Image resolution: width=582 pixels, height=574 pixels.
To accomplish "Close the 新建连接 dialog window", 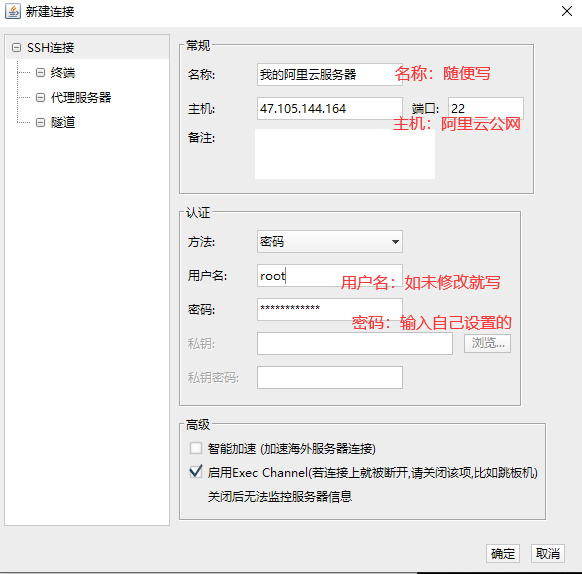I will point(566,11).
